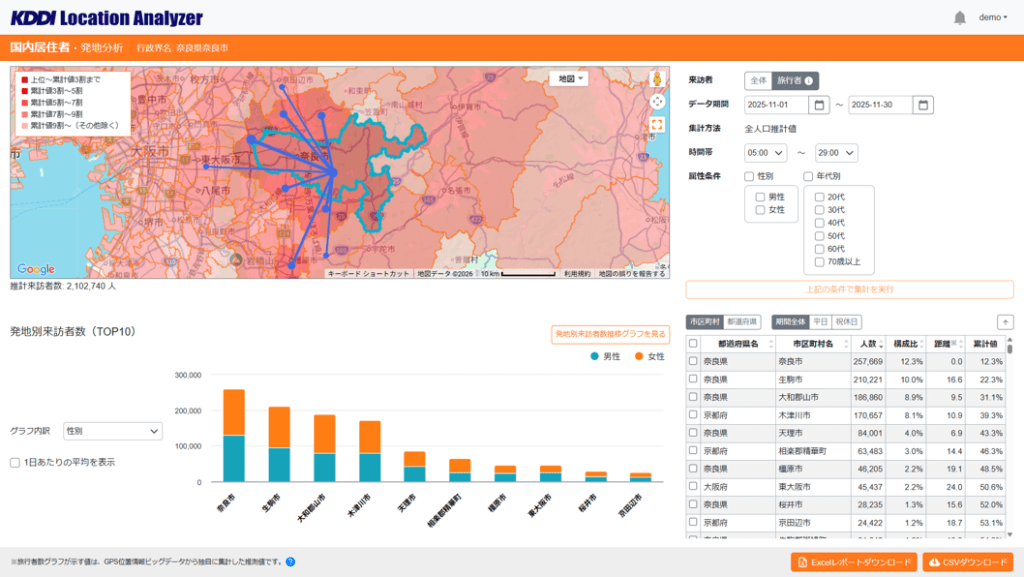
Task: Check the 1日あたりの平均を表示 box
Action: coord(15,462)
